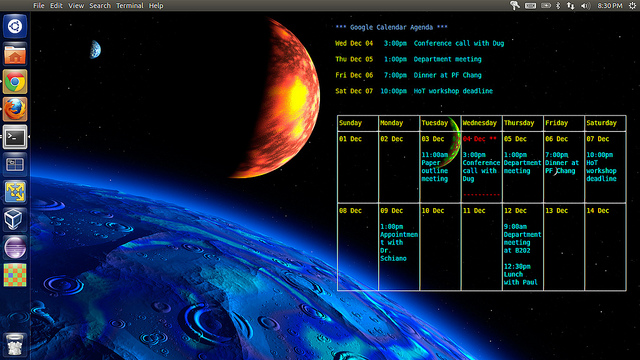The image size is (640, 360).
Task: Open the Workspace Switcher
Action: [x=15, y=164]
